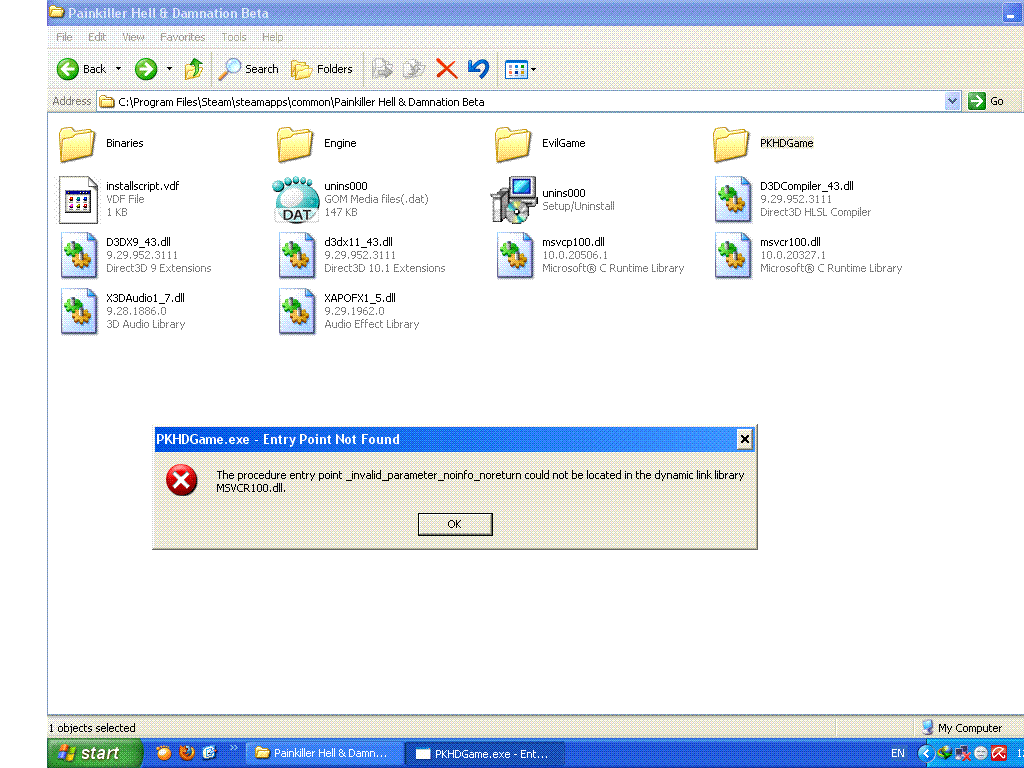This screenshot has width=1024, height=768.
Task: Click the Go button
Action: (x=987, y=101)
